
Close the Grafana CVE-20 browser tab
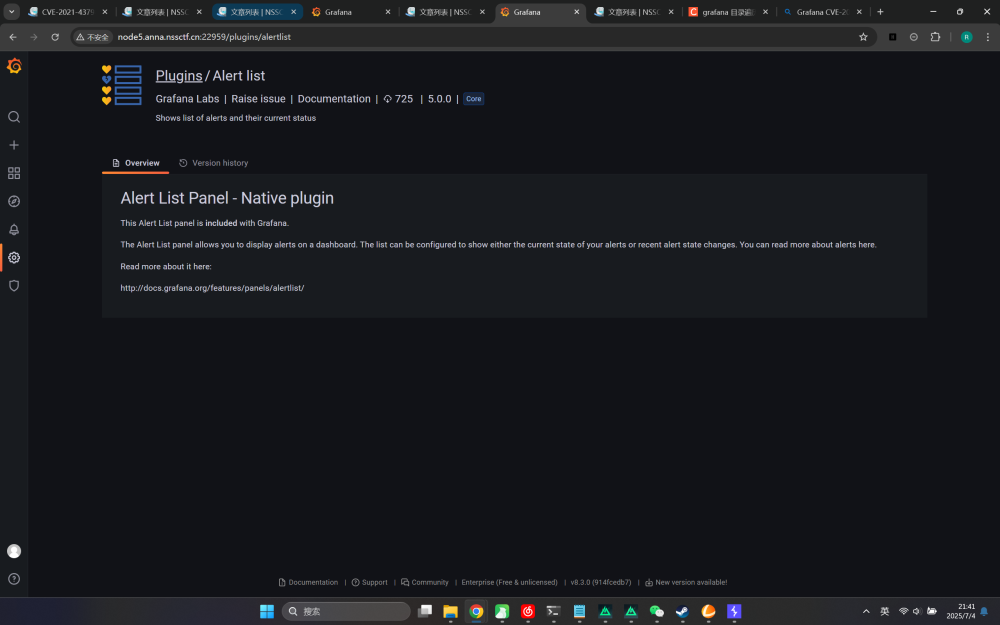(x=859, y=11)
